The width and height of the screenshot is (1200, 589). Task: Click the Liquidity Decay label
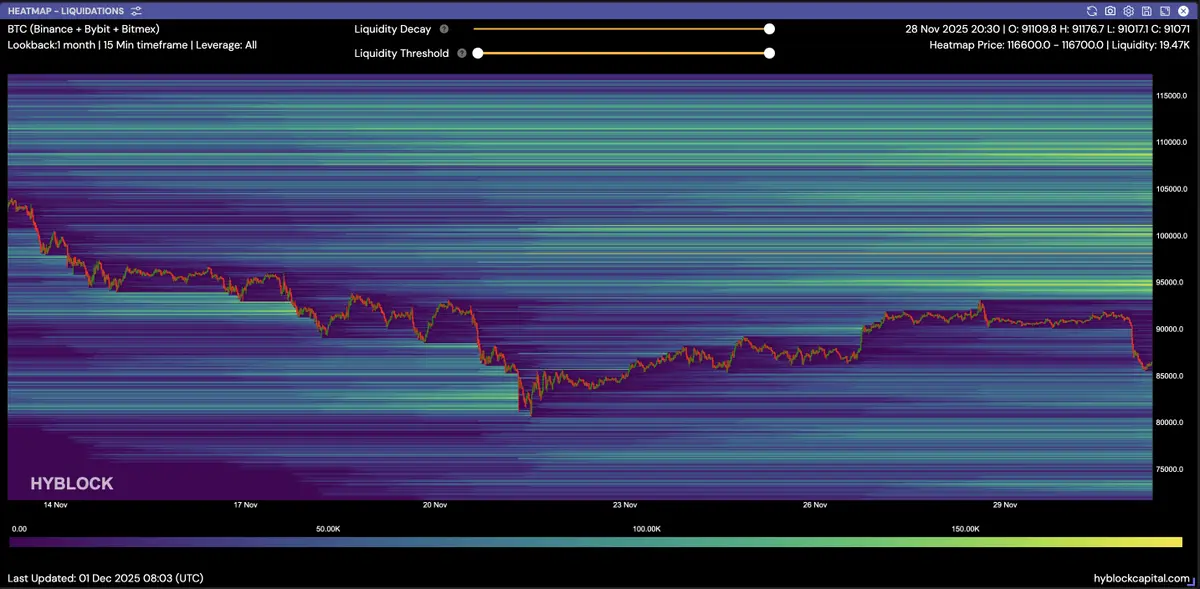coord(393,29)
